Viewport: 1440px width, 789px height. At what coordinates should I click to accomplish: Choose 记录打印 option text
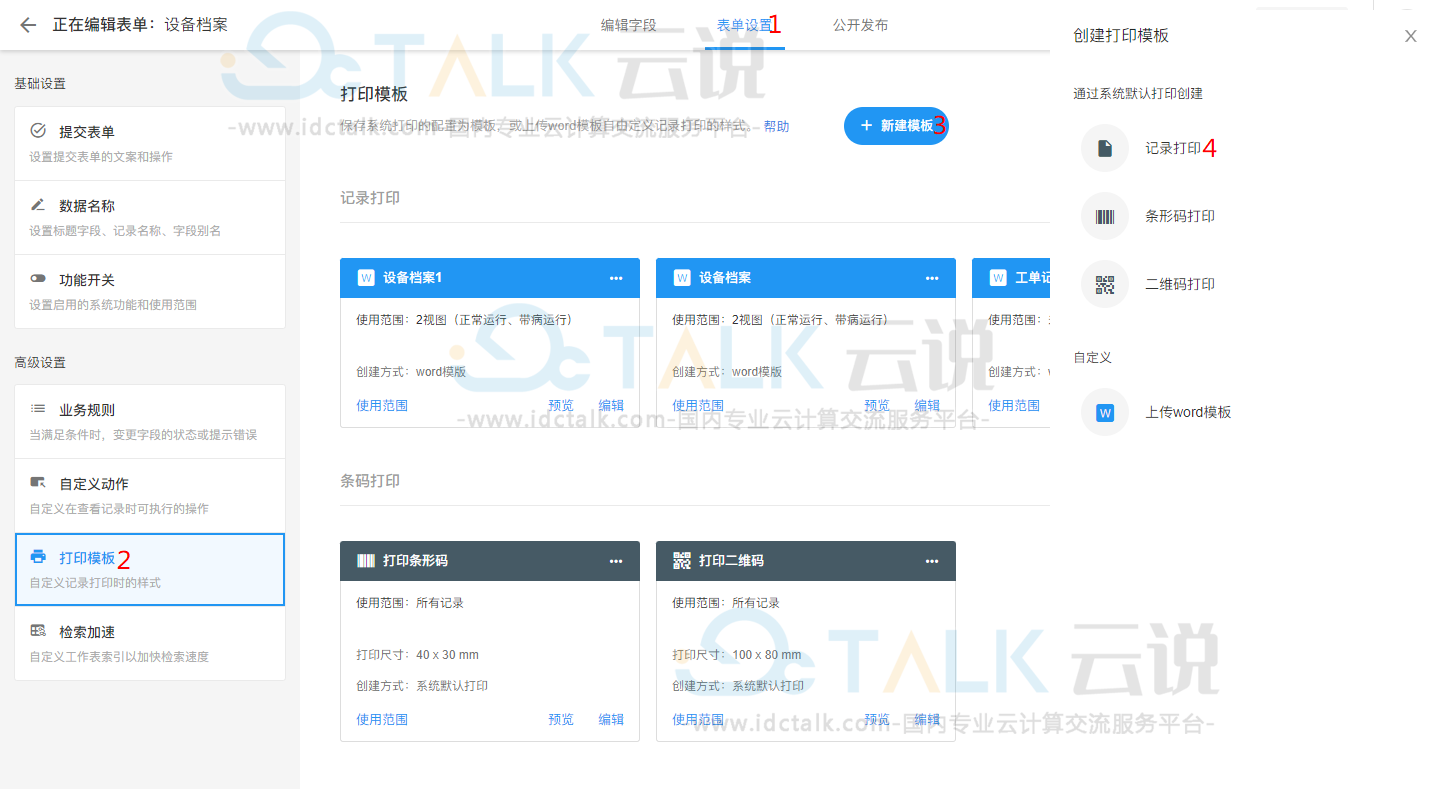[x=1173, y=148]
